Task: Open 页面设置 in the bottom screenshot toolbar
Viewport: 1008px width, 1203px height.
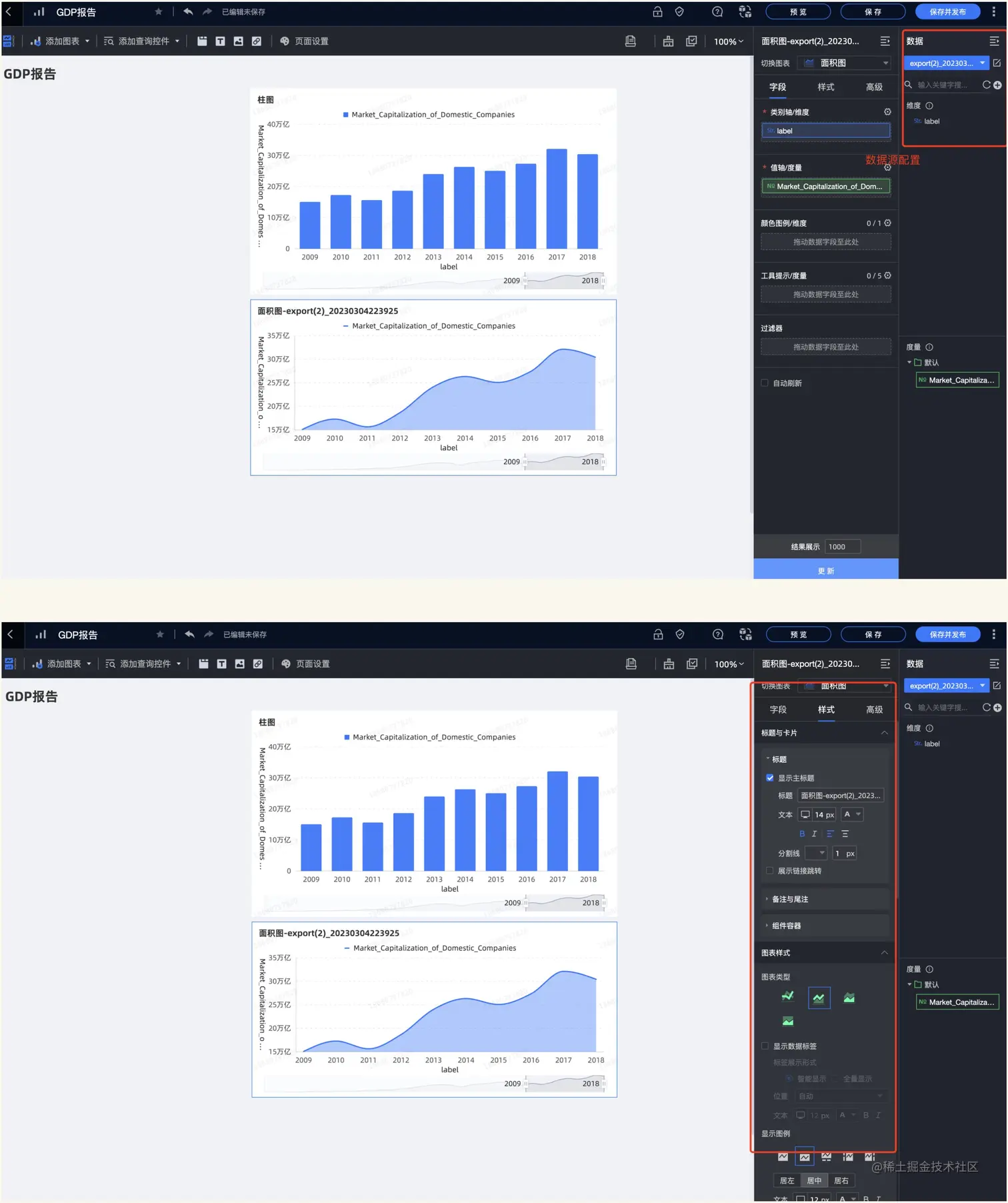Action: 305,664
